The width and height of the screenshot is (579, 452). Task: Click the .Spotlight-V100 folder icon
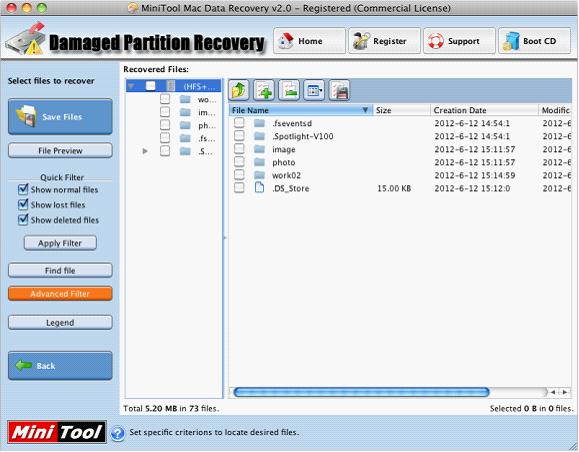click(x=260, y=136)
